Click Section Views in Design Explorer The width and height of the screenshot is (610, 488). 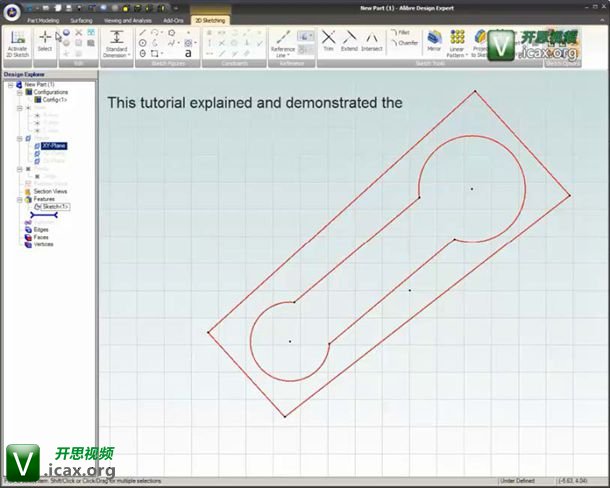point(50,191)
